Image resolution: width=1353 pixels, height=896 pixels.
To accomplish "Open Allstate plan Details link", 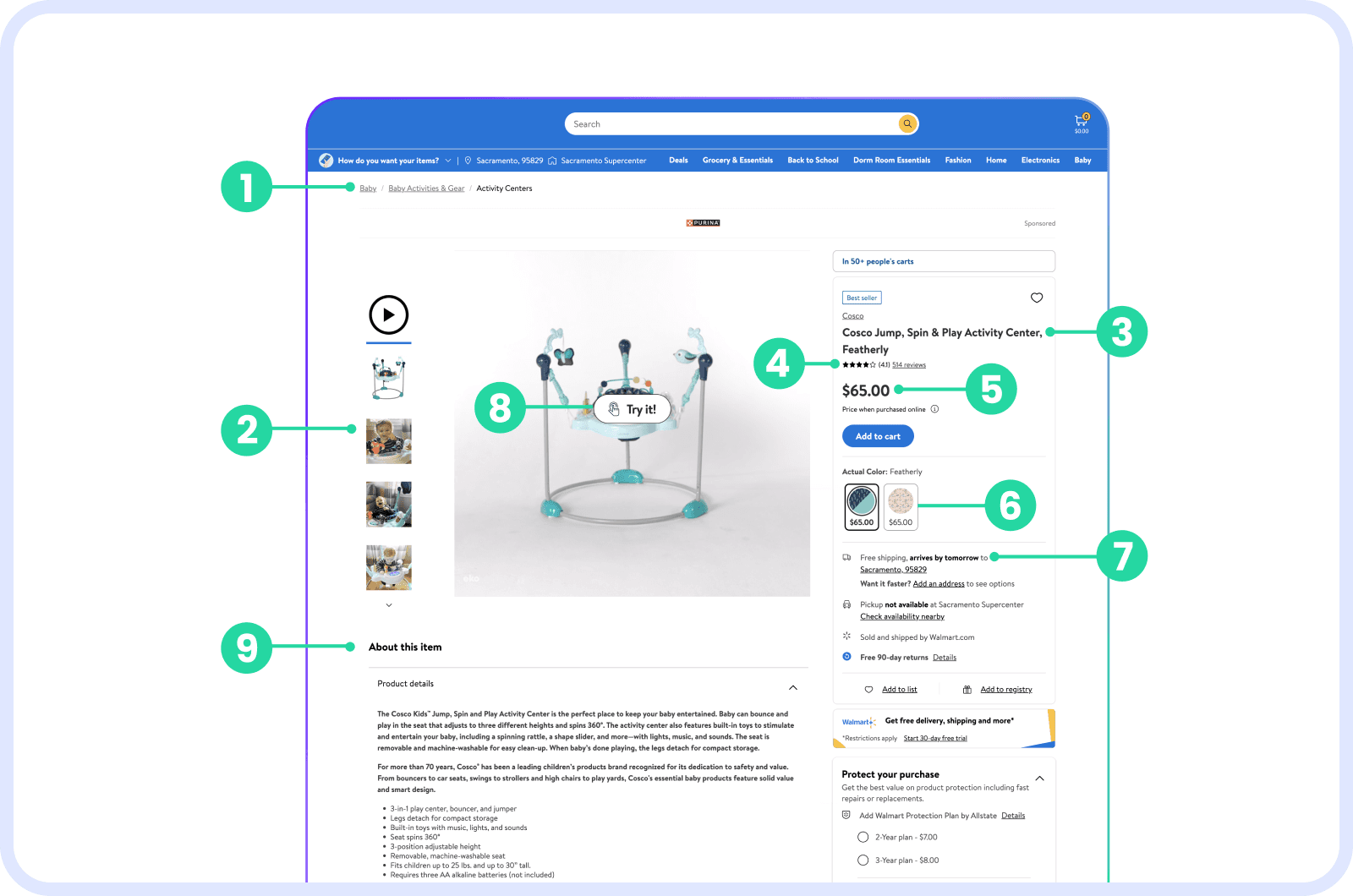I will click(x=1013, y=816).
